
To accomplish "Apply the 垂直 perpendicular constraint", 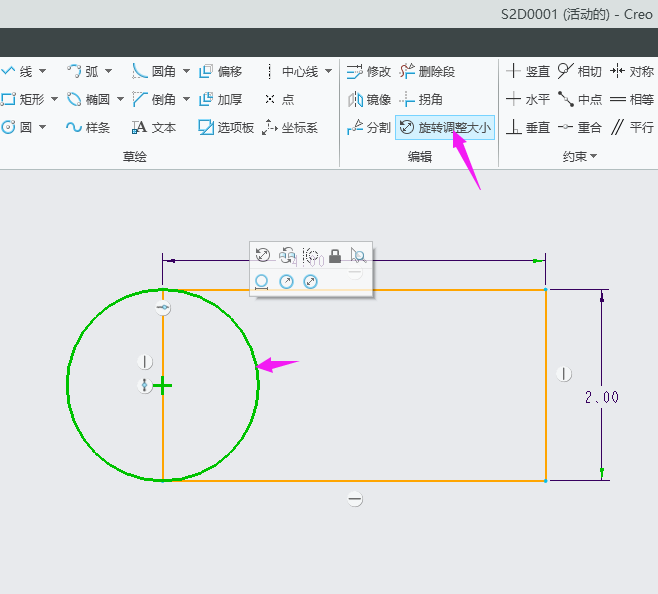I will [x=528, y=127].
